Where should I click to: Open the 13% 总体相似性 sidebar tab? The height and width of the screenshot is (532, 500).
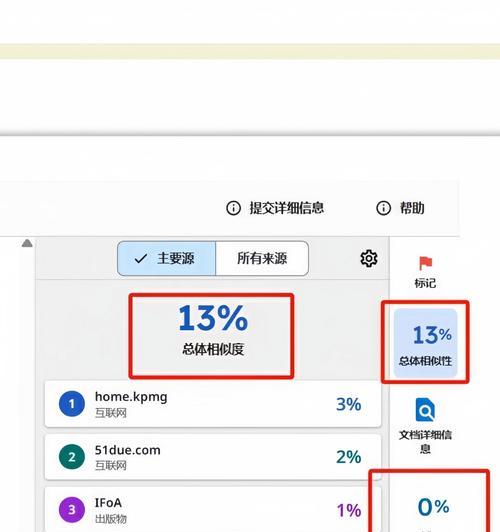point(425,343)
